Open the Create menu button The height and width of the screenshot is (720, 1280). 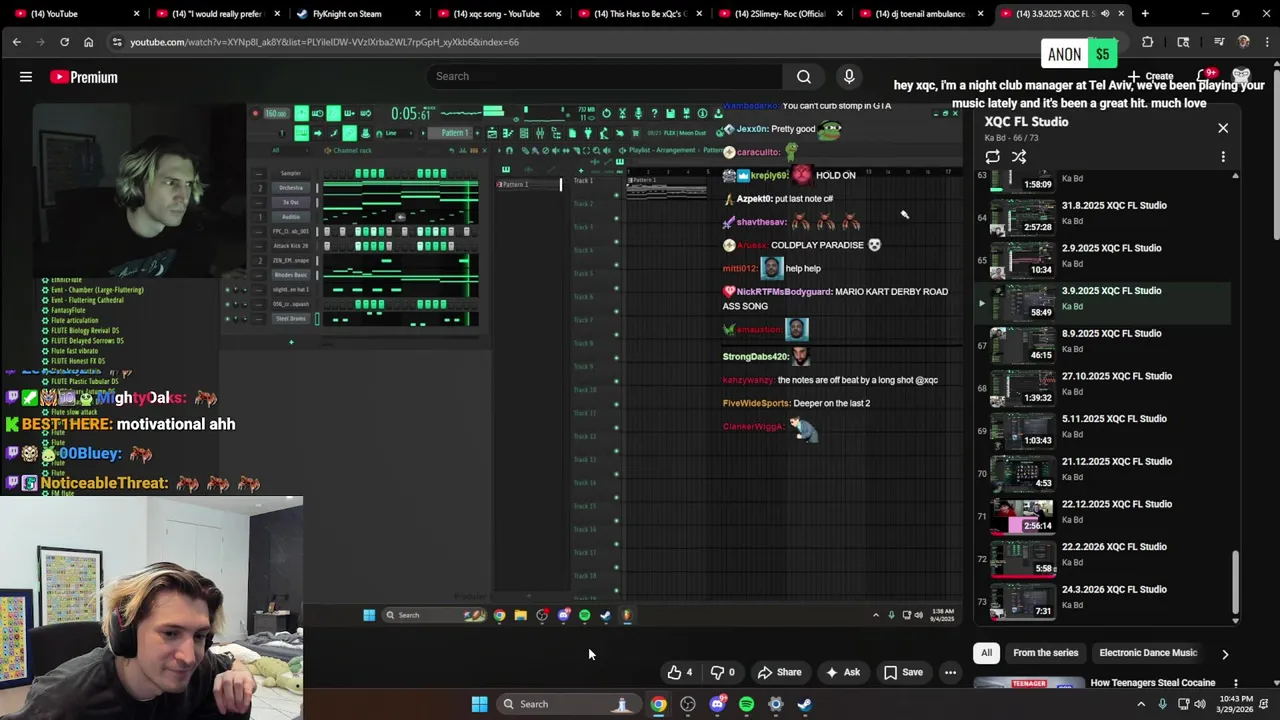pos(1151,76)
